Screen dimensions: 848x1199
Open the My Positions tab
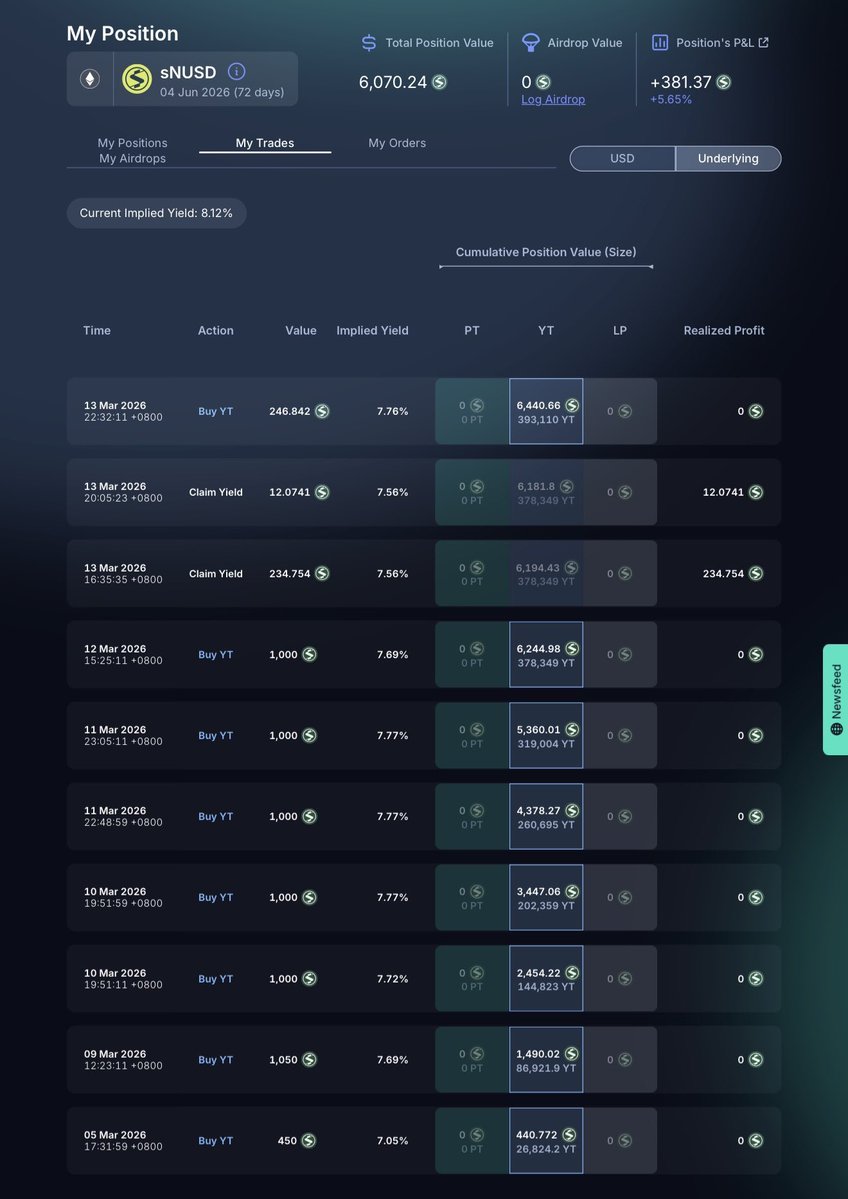132,143
